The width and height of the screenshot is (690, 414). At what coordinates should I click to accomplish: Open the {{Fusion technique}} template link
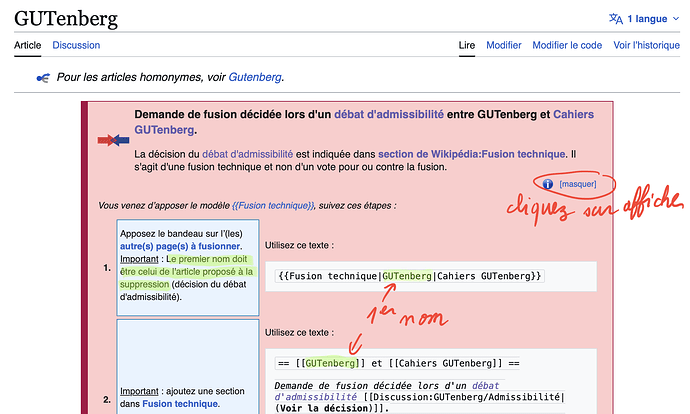[x=273, y=205]
